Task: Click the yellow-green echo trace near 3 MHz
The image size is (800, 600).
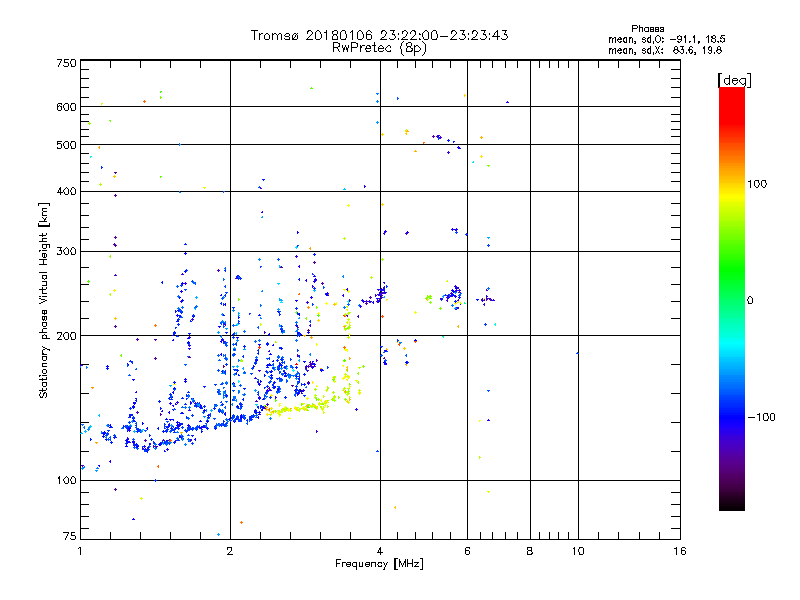Action: 301,407
